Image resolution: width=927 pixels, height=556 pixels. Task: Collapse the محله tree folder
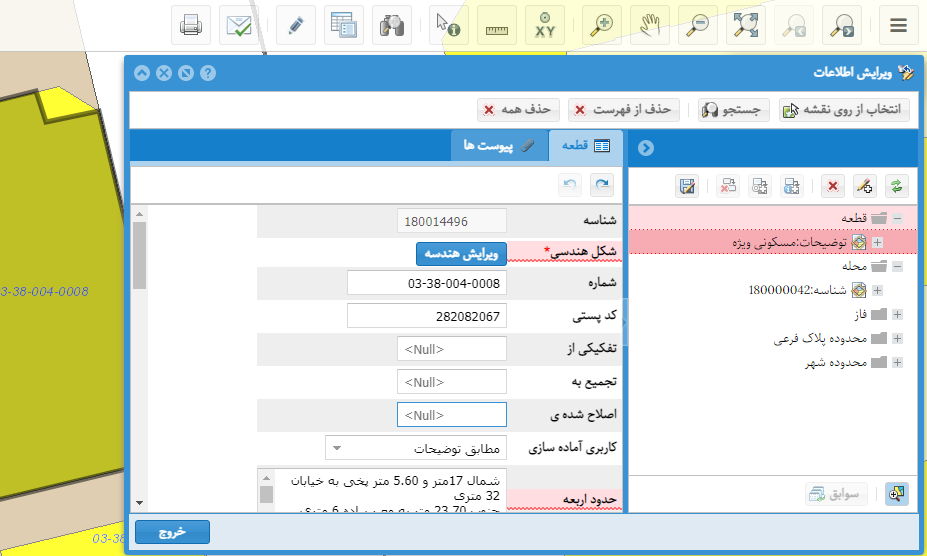(x=897, y=266)
